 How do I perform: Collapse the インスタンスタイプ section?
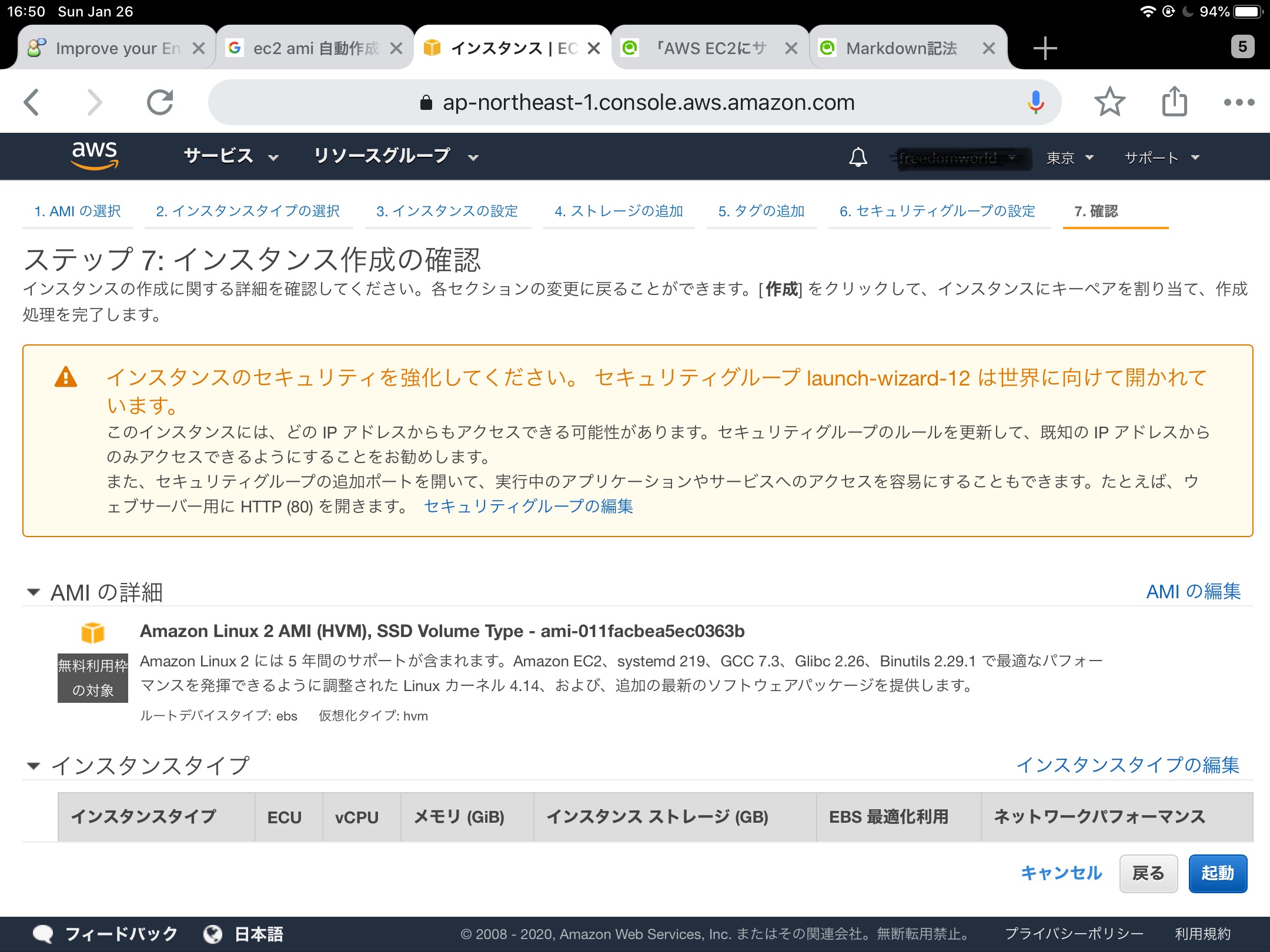[x=34, y=766]
